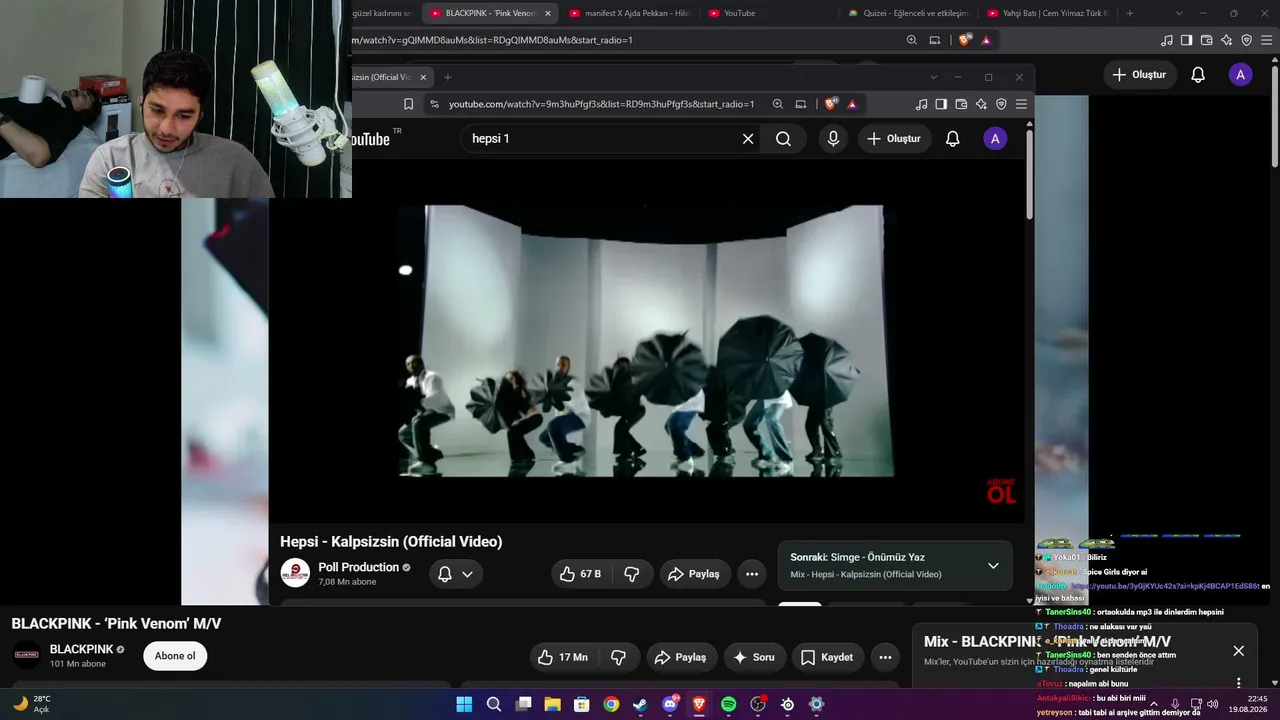
Task: Like the Kalpsizsin video (67 B)
Action: 580,574
